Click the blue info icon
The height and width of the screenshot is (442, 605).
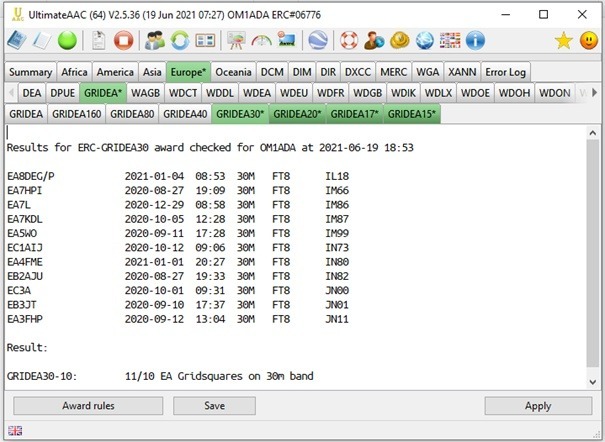pos(475,40)
